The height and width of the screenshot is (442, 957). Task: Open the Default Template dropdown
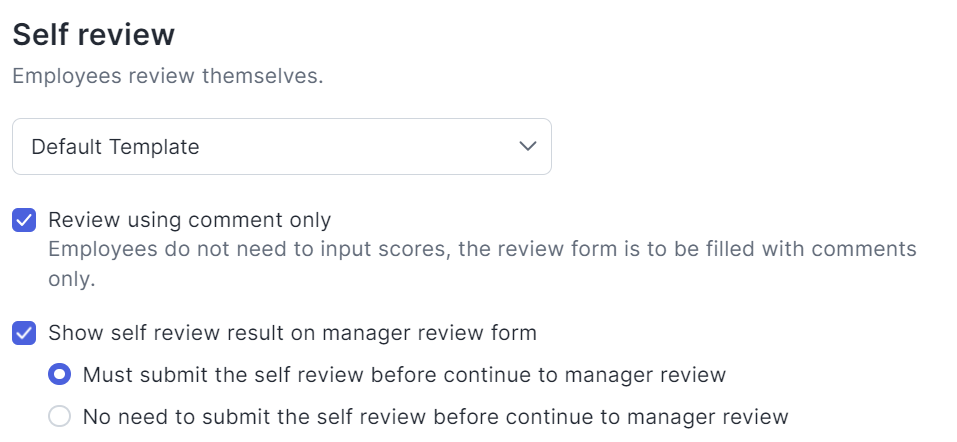pyautogui.click(x=281, y=147)
